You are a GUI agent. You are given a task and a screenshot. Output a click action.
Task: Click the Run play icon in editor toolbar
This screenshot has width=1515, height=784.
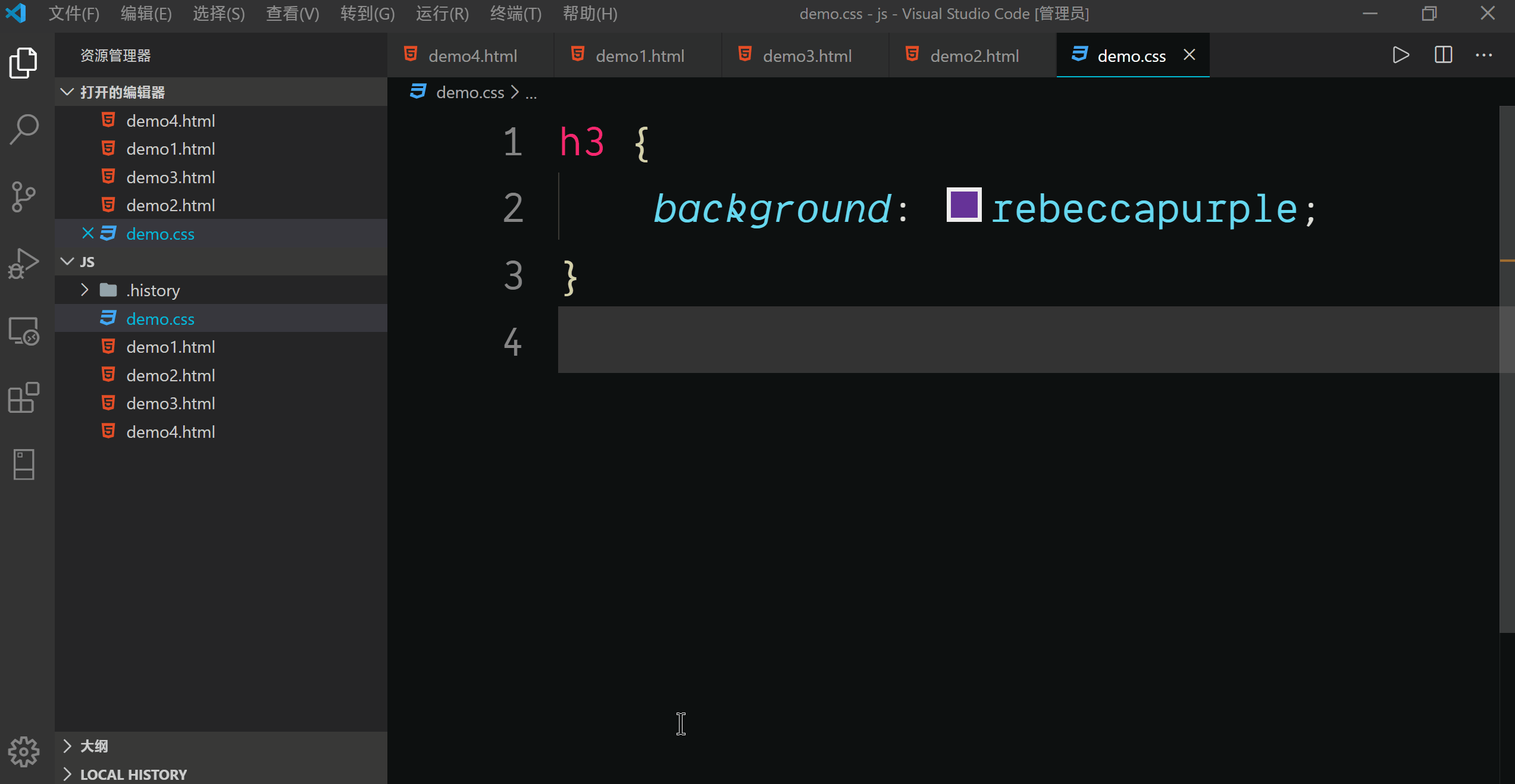[x=1401, y=55]
